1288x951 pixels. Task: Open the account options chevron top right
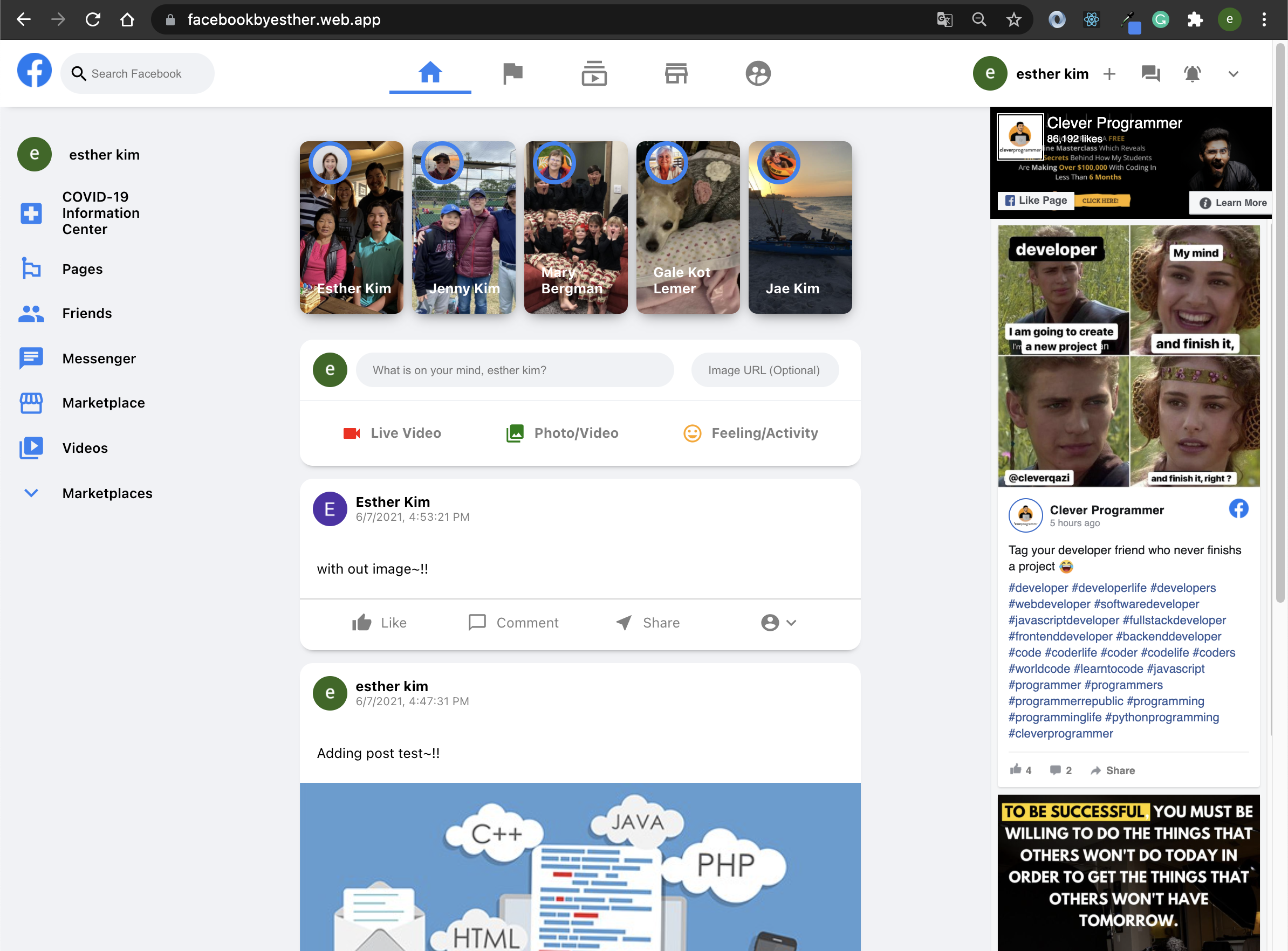(x=1234, y=74)
